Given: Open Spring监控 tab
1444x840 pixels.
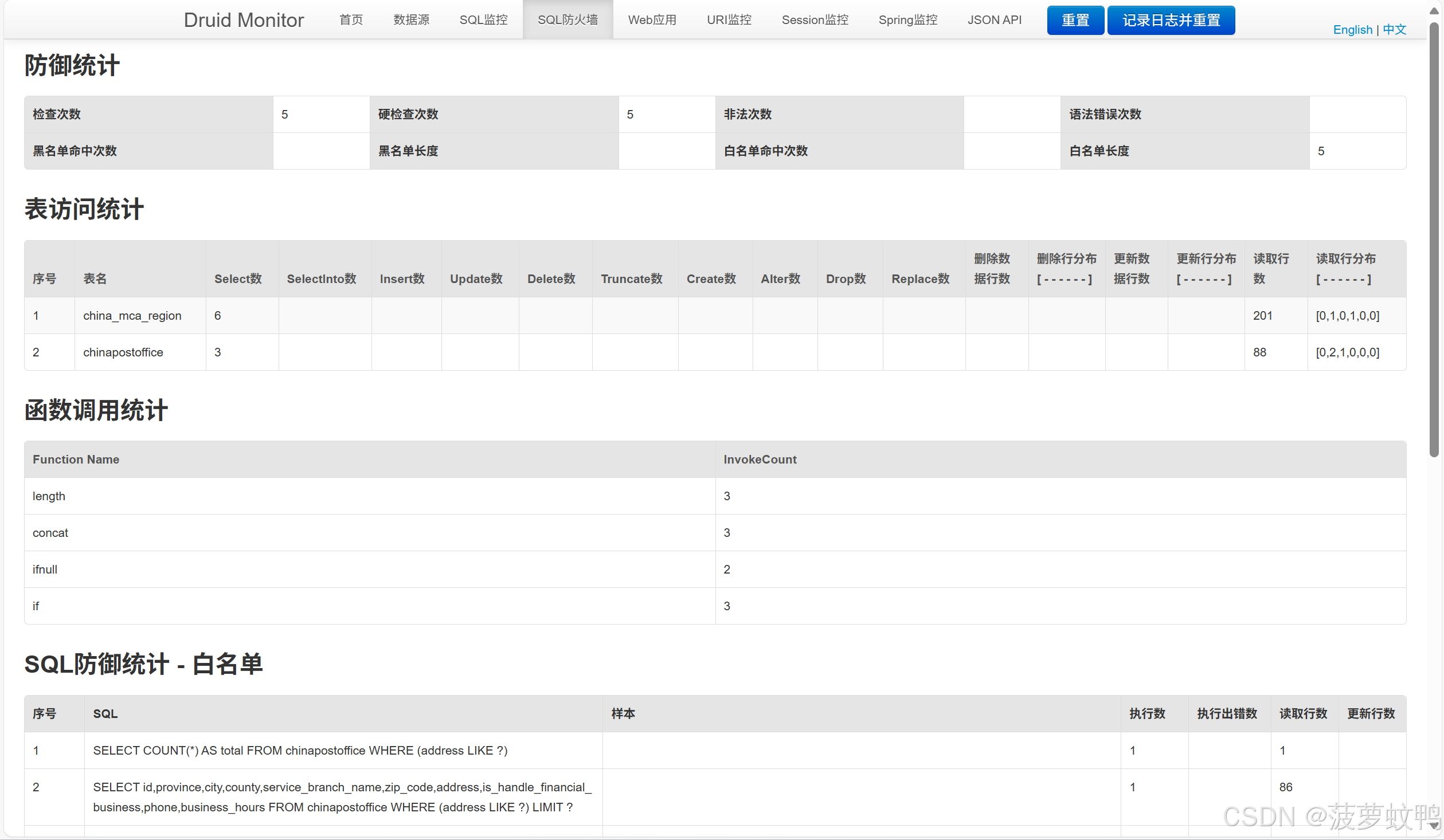Looking at the screenshot, I should coord(907,20).
